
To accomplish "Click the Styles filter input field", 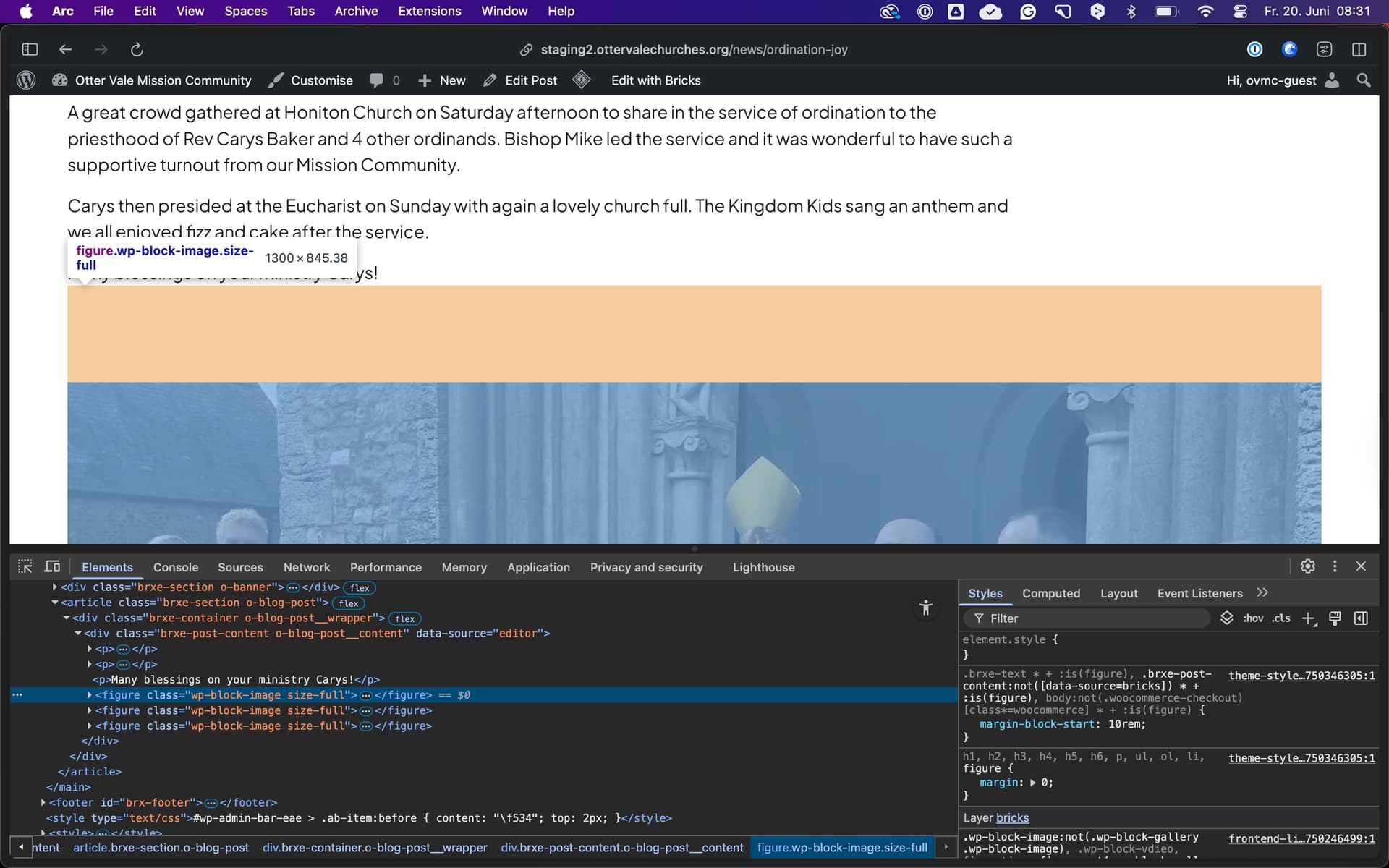I will (1085, 618).
